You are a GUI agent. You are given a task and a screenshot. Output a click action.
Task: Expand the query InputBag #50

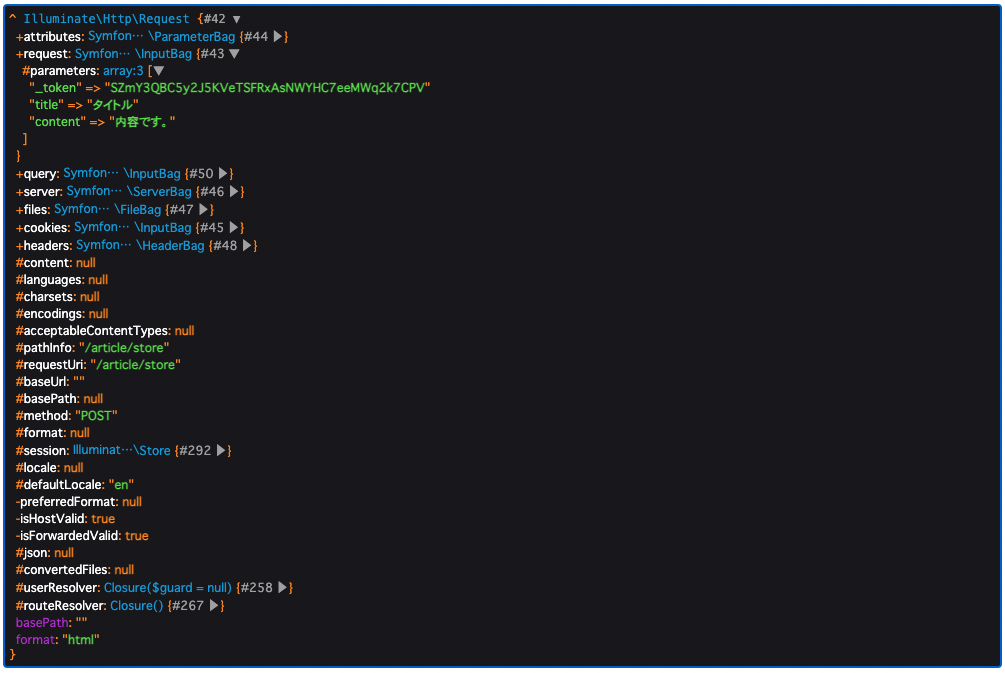pyautogui.click(x=222, y=173)
